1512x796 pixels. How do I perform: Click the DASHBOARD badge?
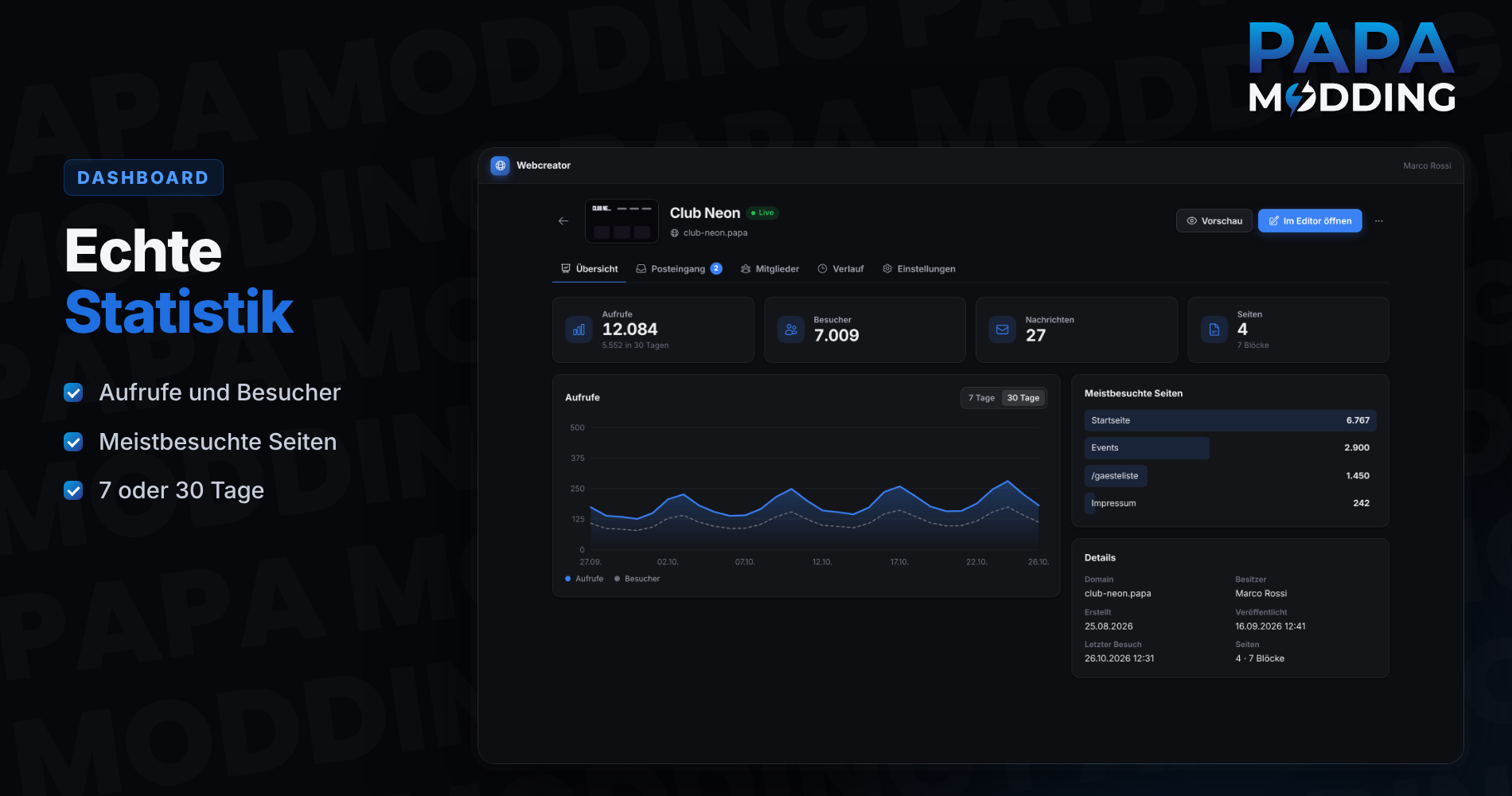(143, 178)
